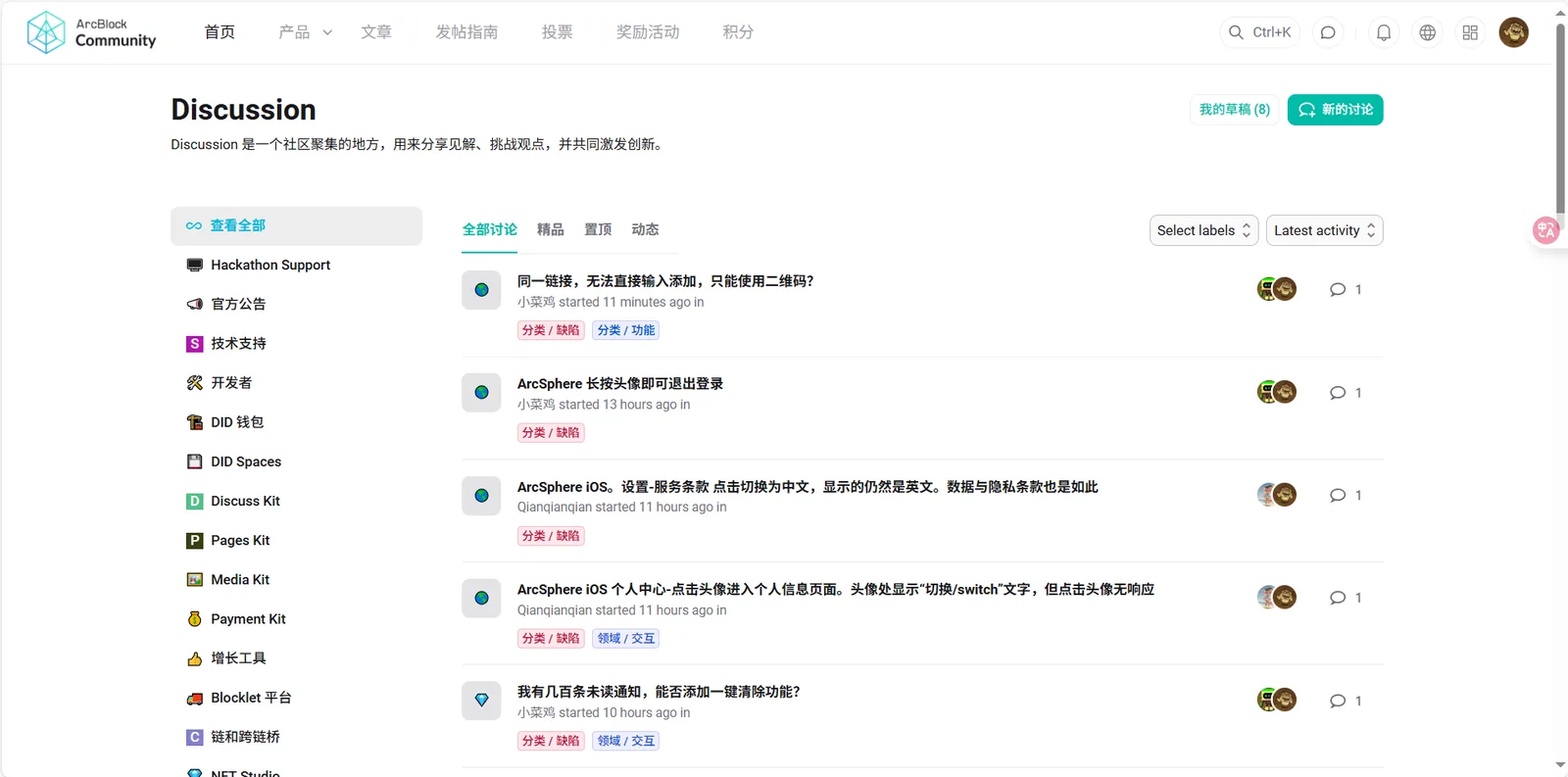
Task: Click participant avatars on 未读通知 post
Action: click(x=1277, y=700)
